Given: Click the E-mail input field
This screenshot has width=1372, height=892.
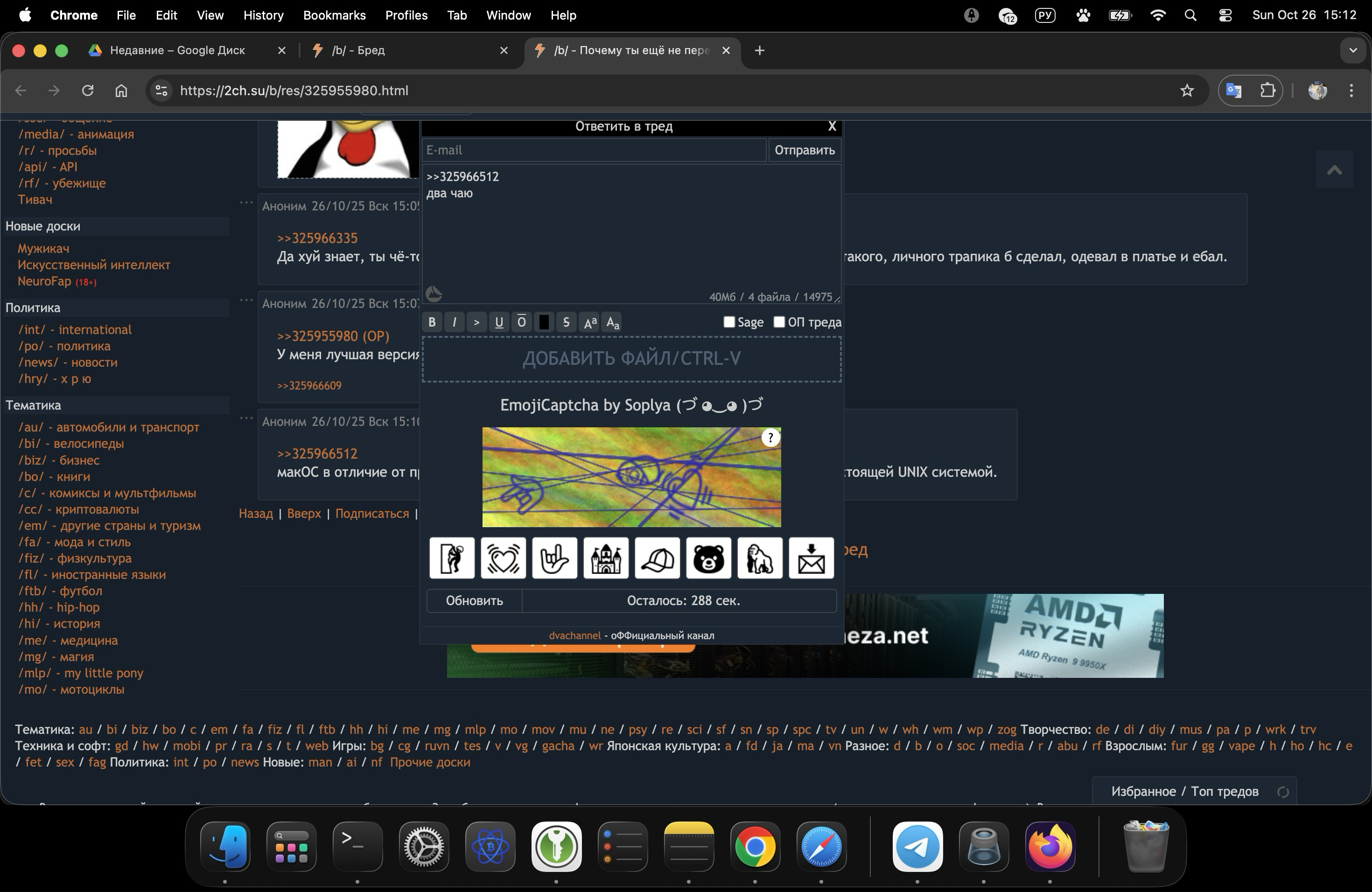Looking at the screenshot, I should [x=594, y=150].
